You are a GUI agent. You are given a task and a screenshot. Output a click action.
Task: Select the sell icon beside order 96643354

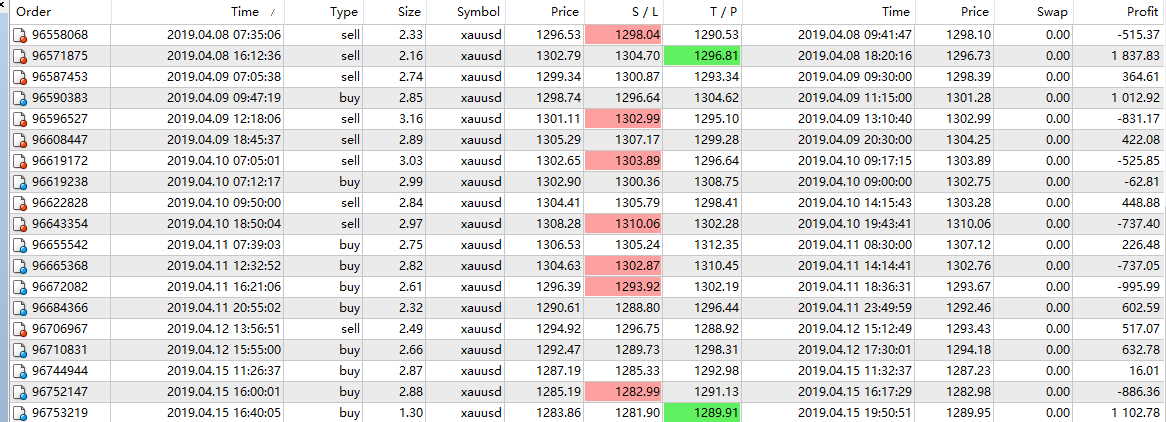point(19,224)
